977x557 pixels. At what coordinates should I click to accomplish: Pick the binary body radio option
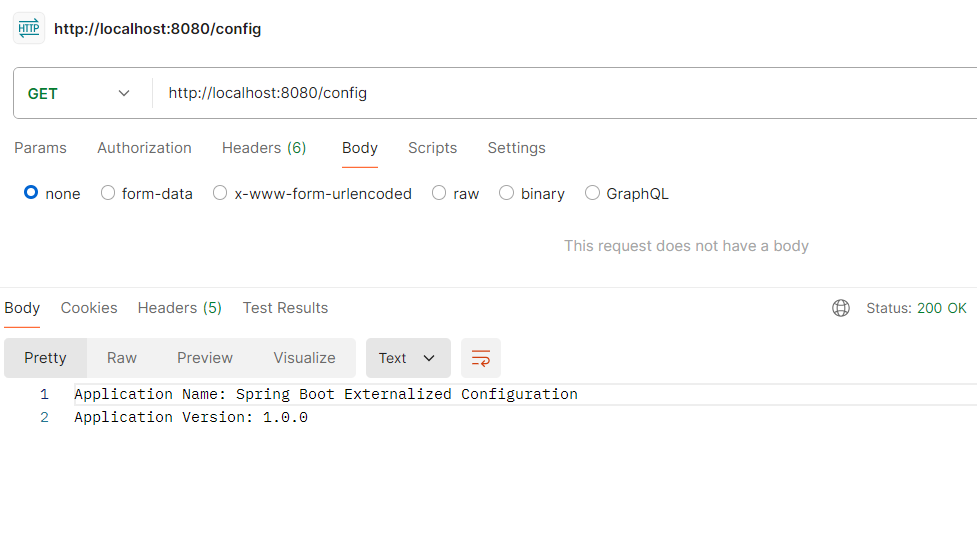[506, 193]
